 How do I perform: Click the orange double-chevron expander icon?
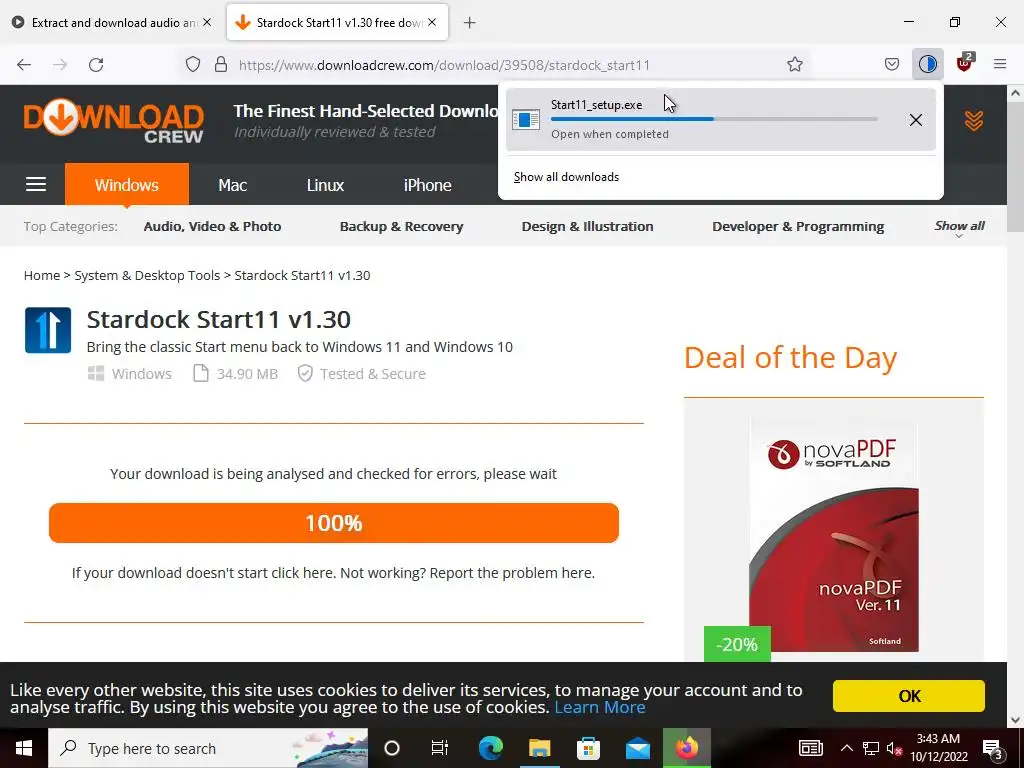tap(973, 120)
